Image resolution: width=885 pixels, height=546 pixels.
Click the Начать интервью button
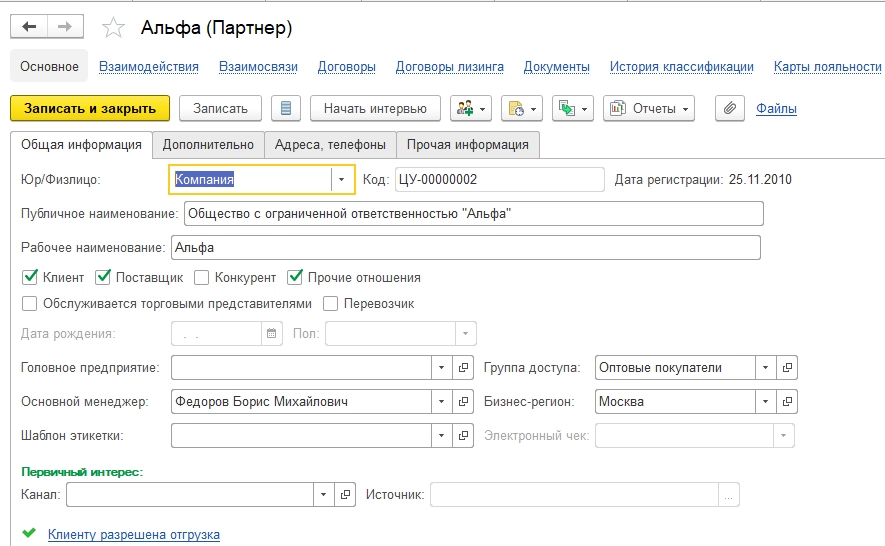(375, 108)
